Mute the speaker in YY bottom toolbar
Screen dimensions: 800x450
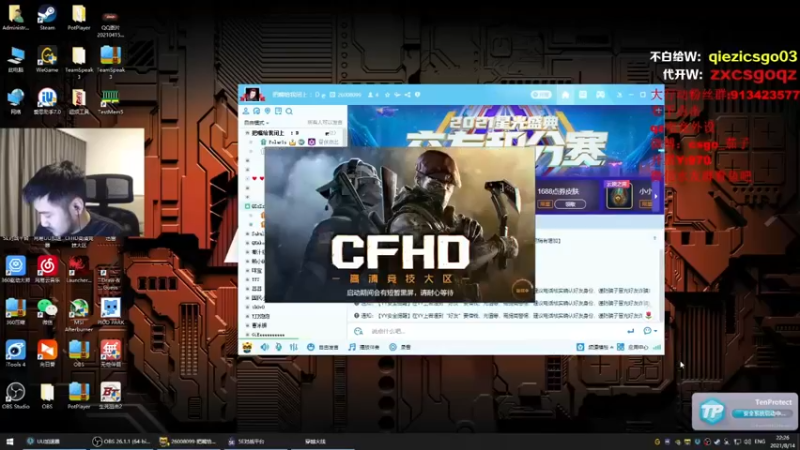click(264, 347)
